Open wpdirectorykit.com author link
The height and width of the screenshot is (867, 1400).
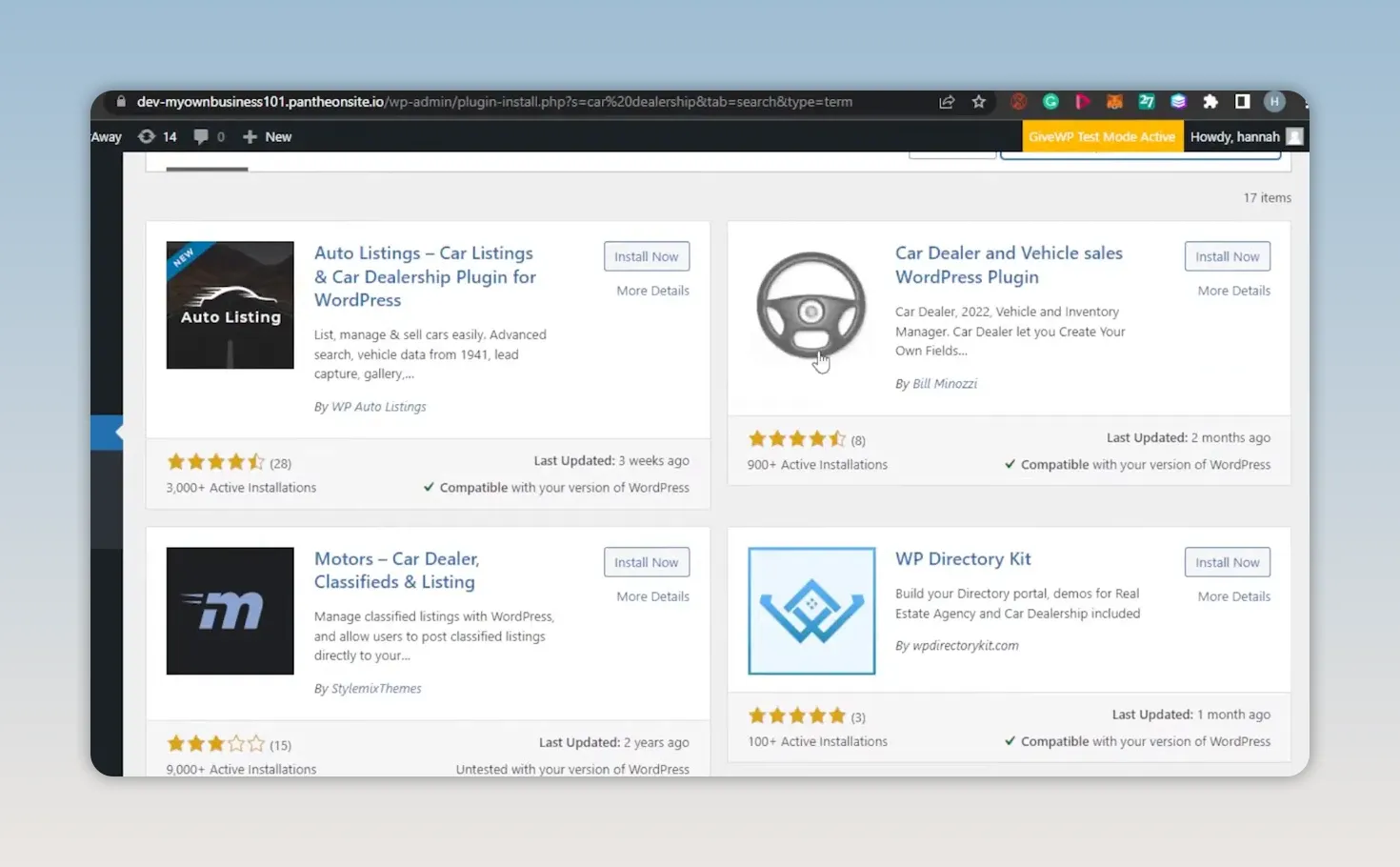click(x=965, y=646)
